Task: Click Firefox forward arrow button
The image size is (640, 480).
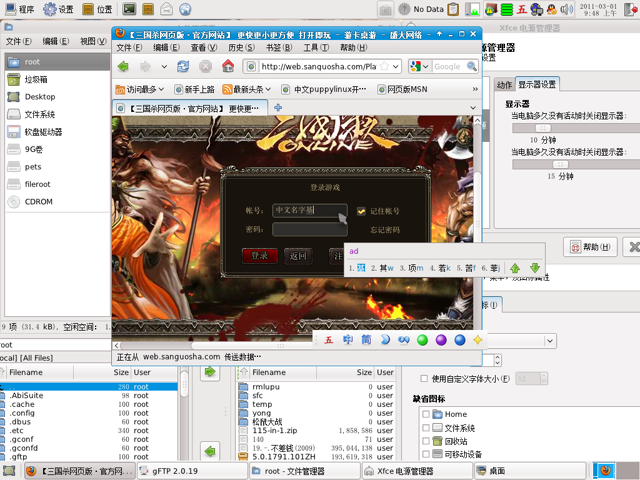Action: click(x=145, y=66)
